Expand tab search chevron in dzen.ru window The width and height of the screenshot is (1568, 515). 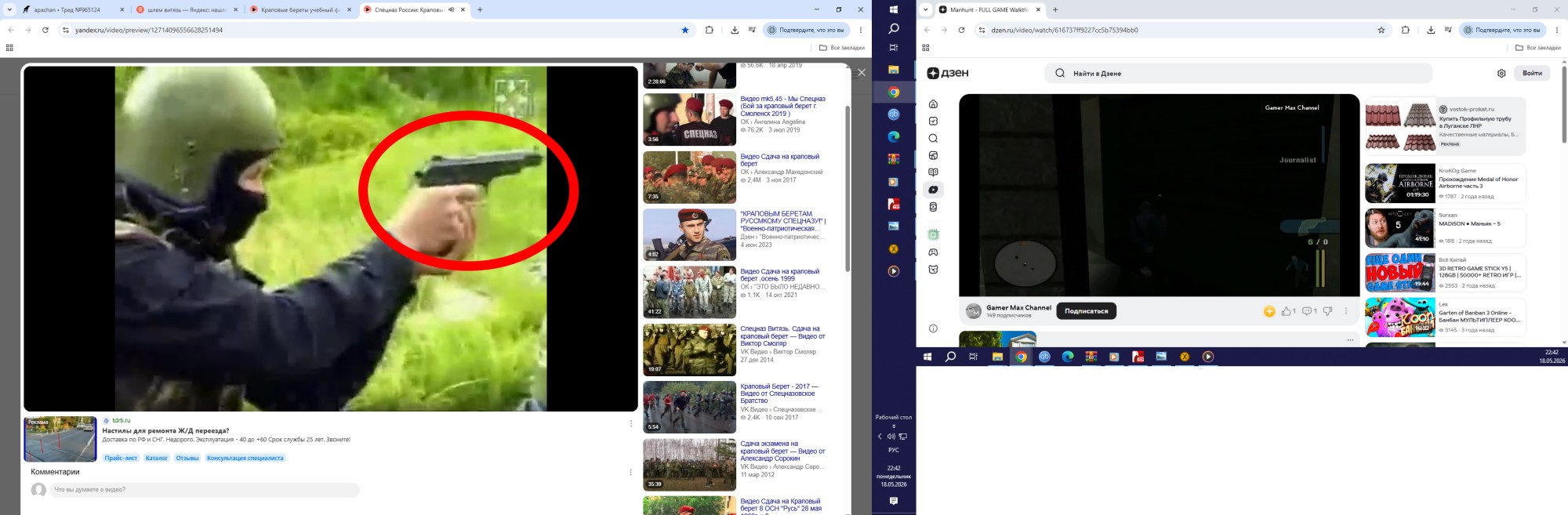pyautogui.click(x=926, y=9)
